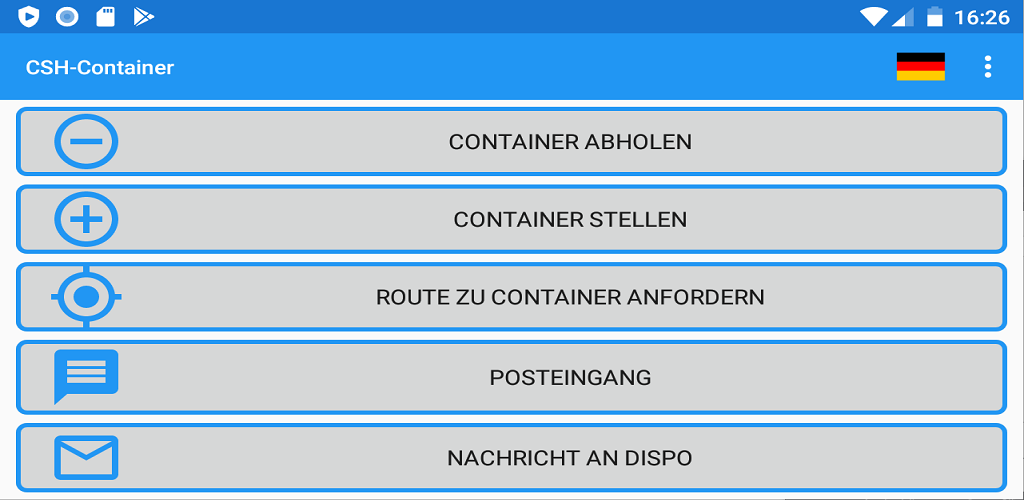Request ROUTE ZU CONTAINER ANFORDERN
The height and width of the screenshot is (500, 1024).
tap(511, 297)
